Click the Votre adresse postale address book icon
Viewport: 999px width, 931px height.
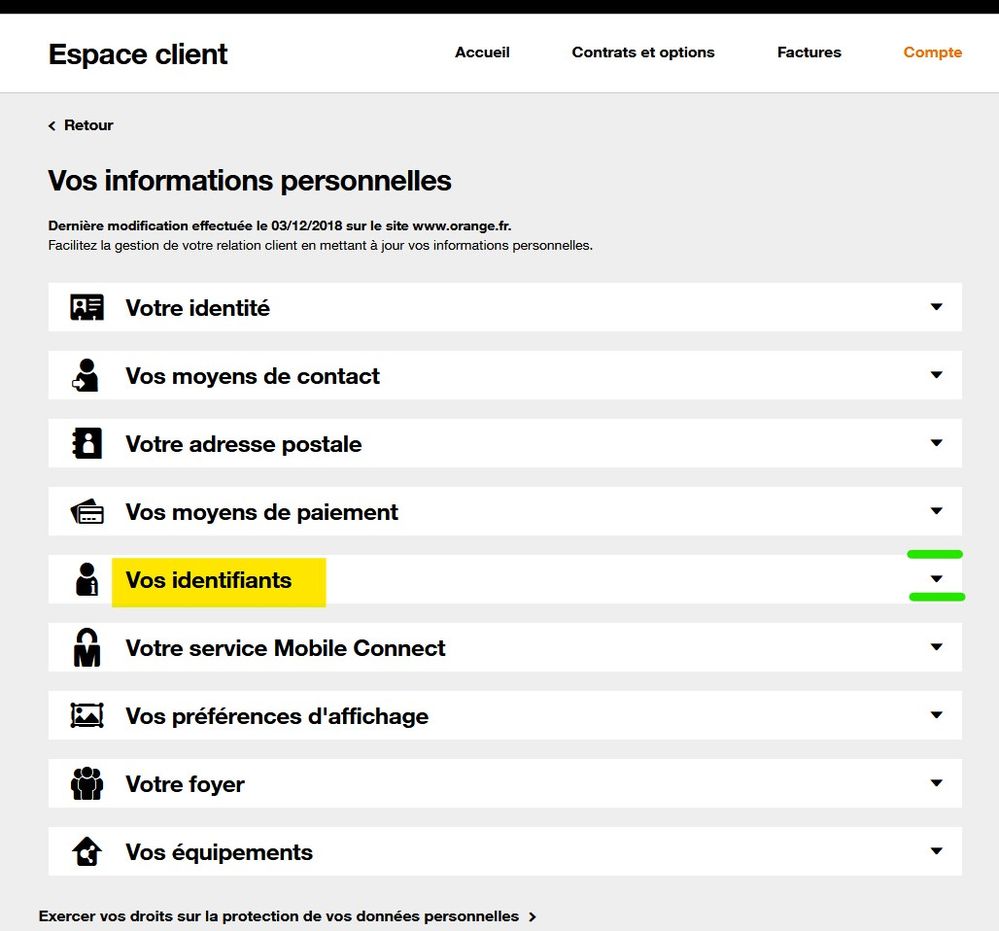86,443
